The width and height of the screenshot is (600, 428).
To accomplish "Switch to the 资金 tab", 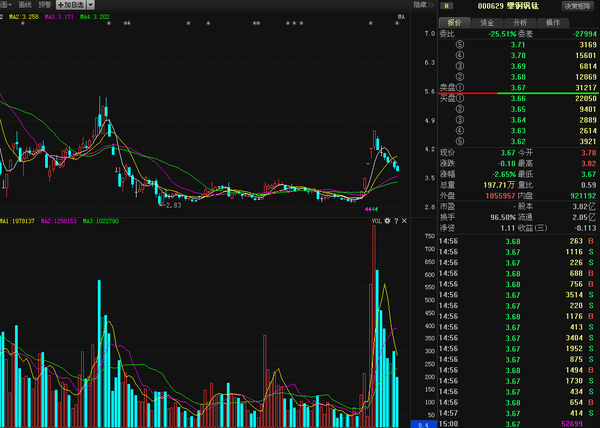I will pyautogui.click(x=487, y=23).
